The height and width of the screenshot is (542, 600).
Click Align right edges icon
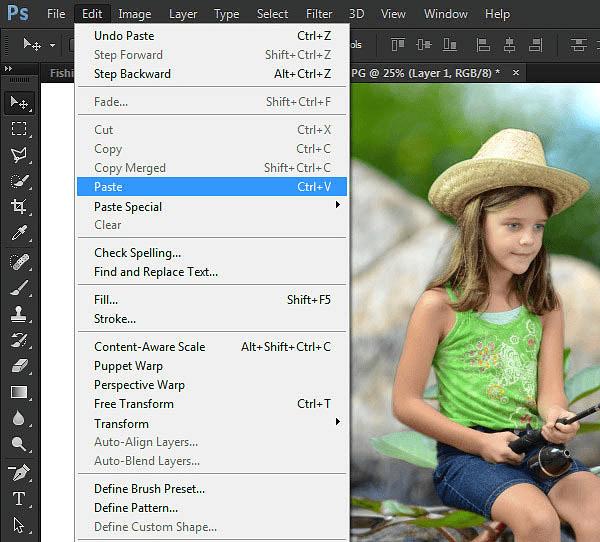535,44
